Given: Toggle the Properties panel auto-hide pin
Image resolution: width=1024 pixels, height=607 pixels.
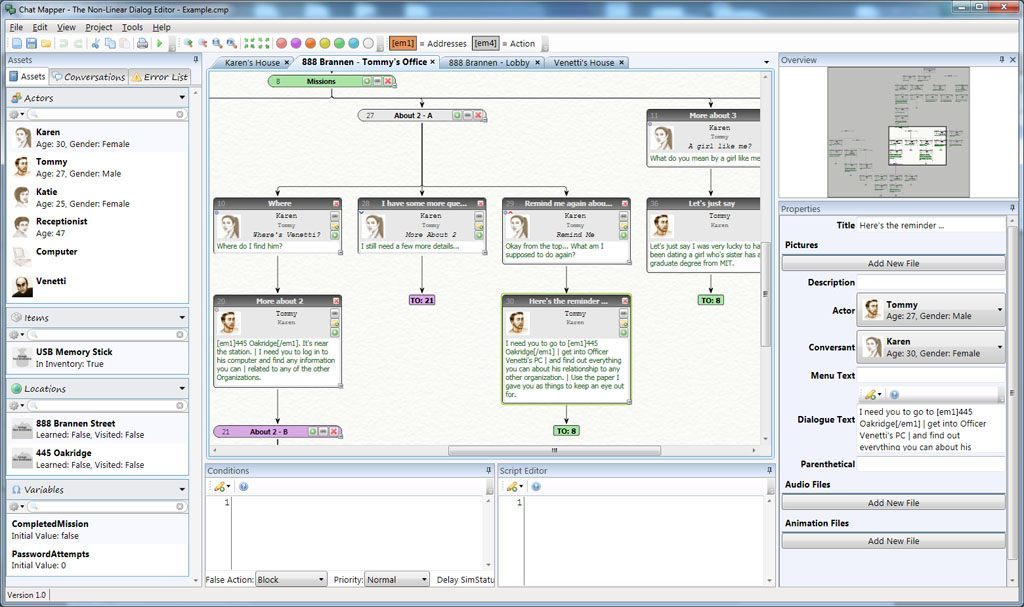Looking at the screenshot, I should tap(1001, 209).
